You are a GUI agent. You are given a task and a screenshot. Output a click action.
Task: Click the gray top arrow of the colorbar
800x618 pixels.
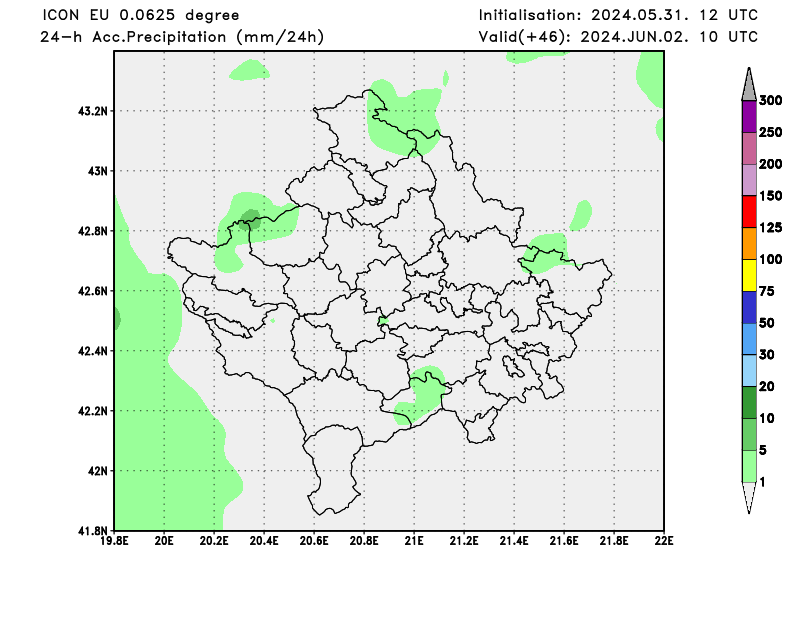pyautogui.click(x=749, y=84)
